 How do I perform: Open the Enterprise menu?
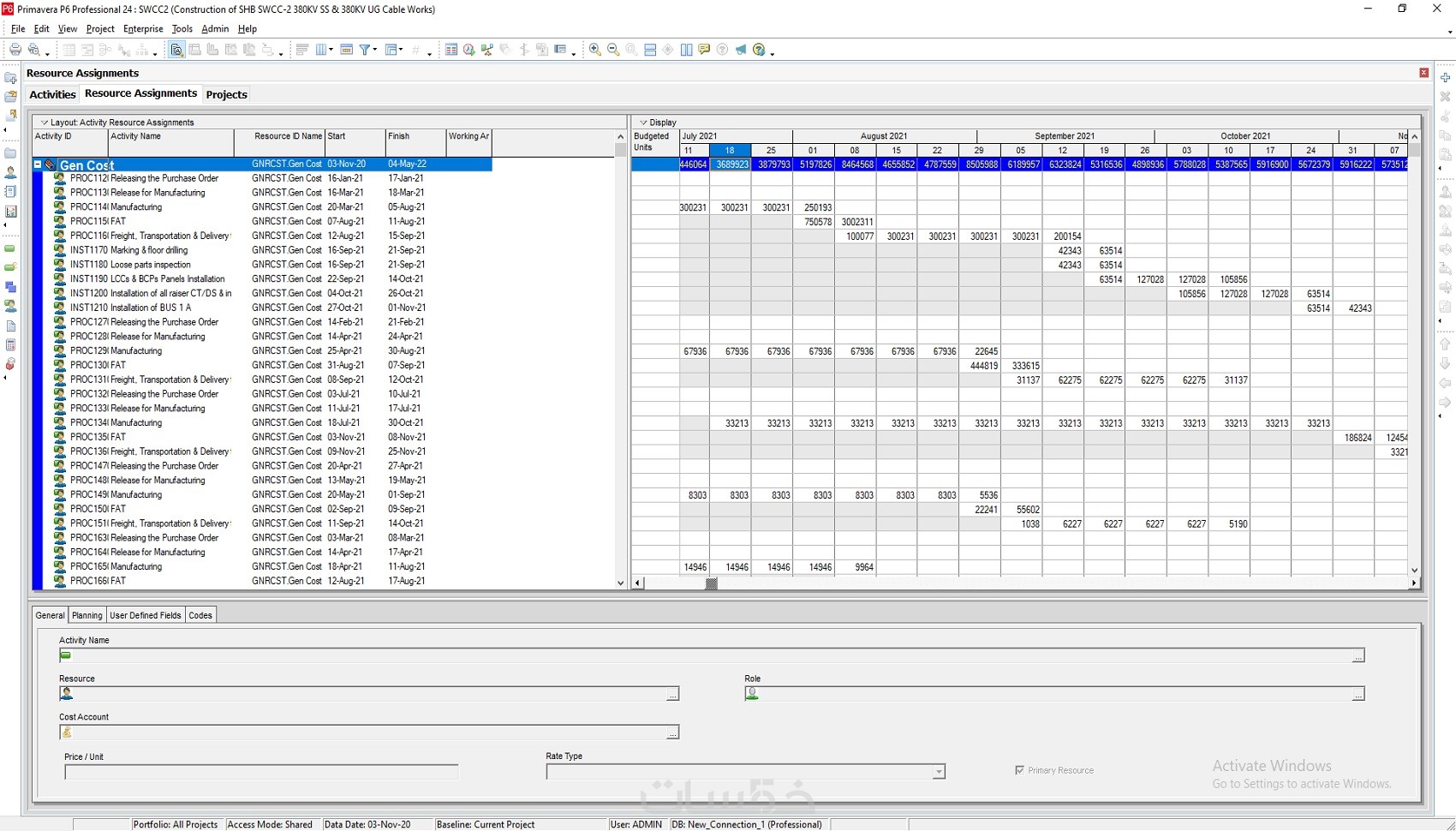[x=143, y=28]
